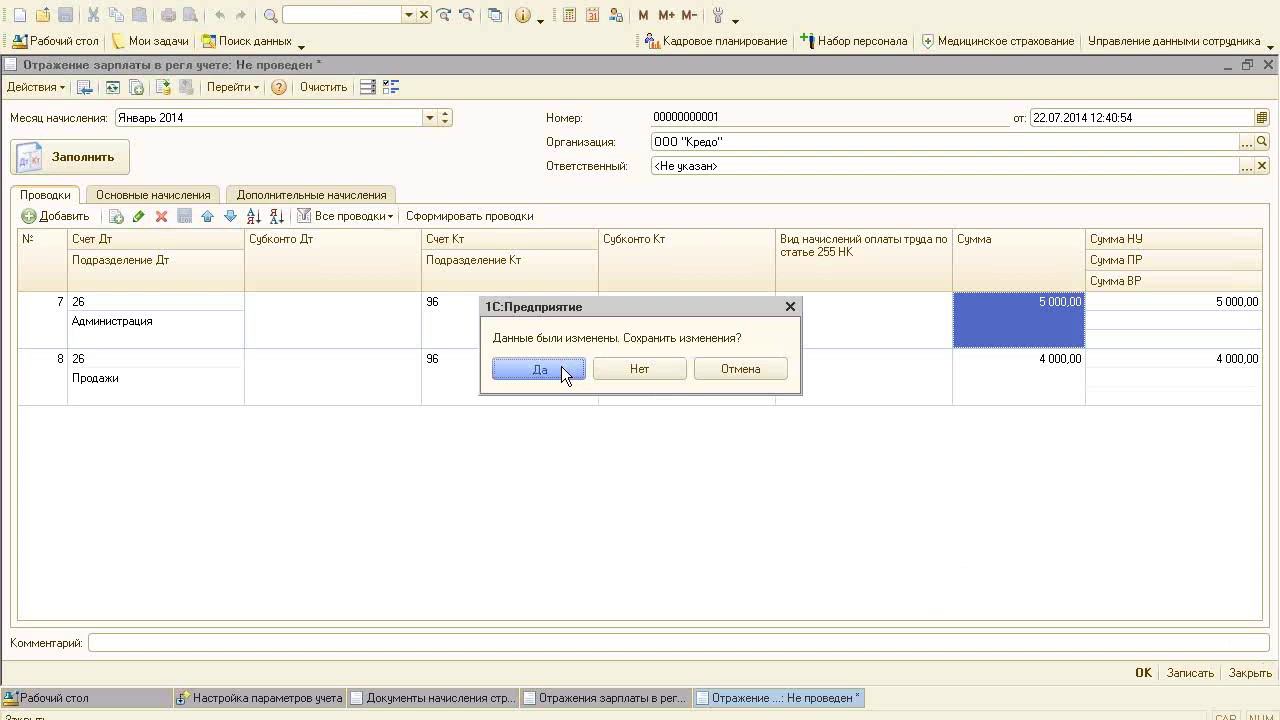
Task: Open Набор персонала
Action: point(854,41)
